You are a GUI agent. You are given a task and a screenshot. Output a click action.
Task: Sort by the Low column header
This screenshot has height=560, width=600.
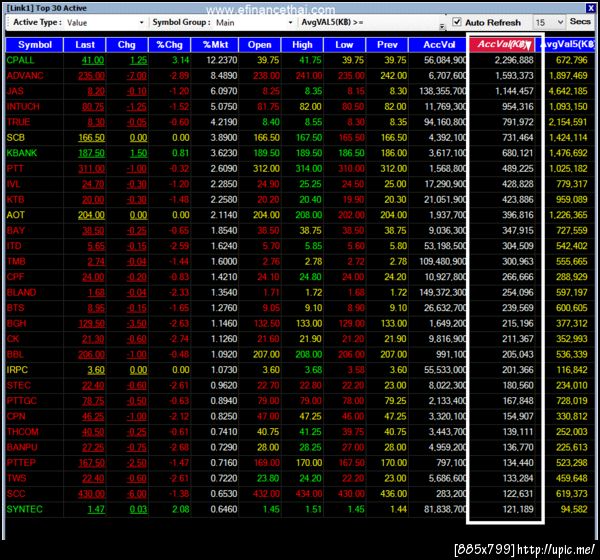344,45
